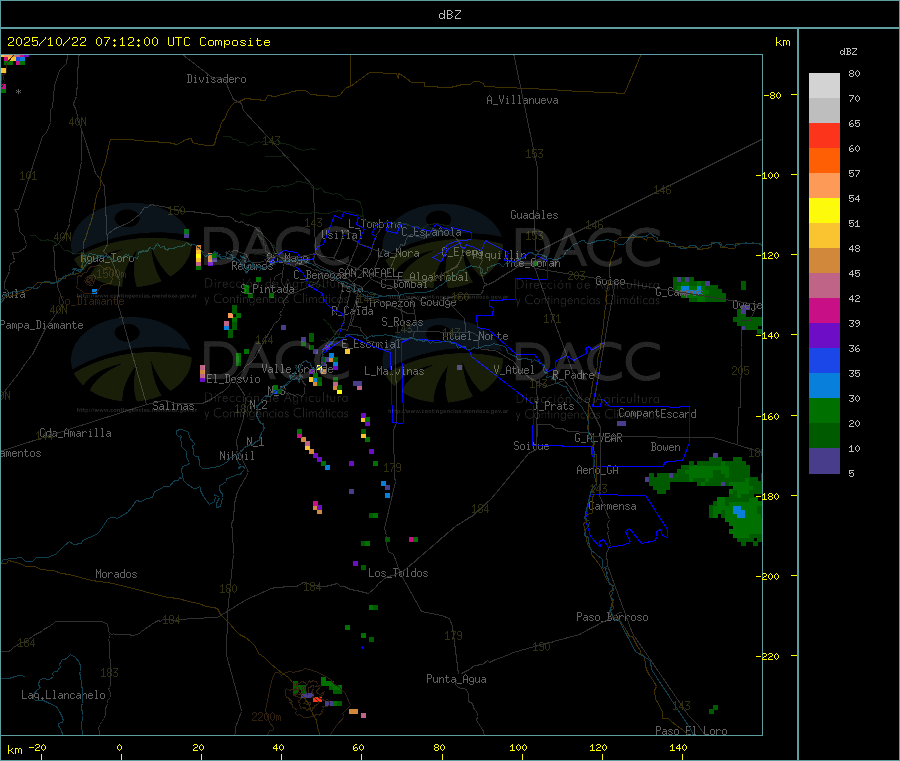Click the R_Padre place label
The image size is (900, 761).
[x=573, y=375]
